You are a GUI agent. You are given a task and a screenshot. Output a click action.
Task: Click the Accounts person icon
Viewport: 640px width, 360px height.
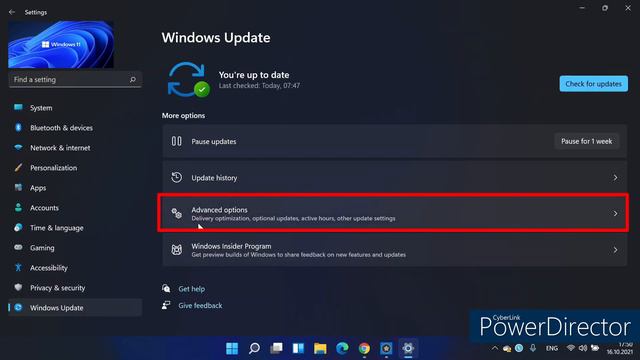pyautogui.click(x=18, y=207)
